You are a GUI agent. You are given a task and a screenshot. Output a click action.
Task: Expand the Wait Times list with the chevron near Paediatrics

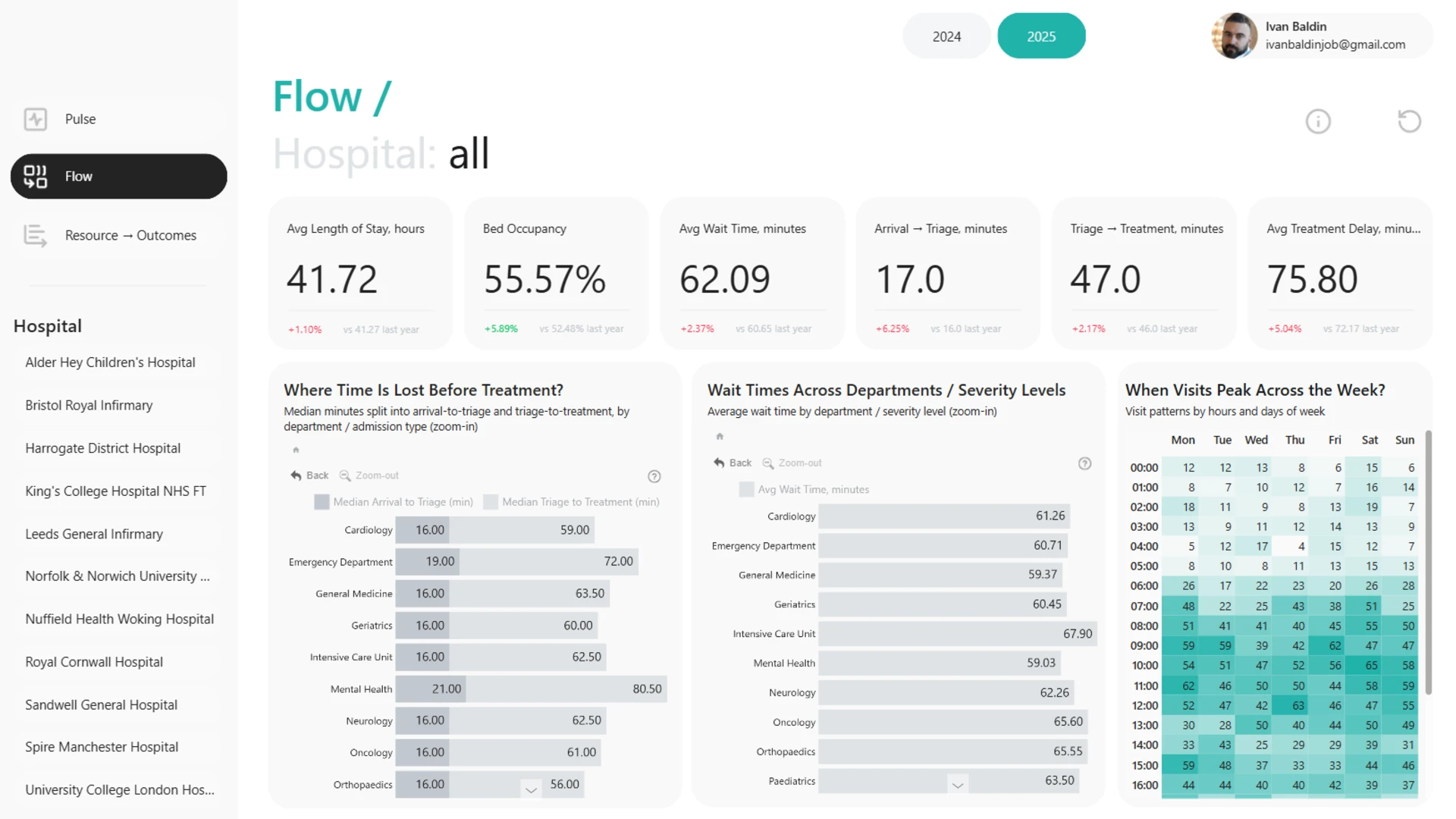click(958, 785)
